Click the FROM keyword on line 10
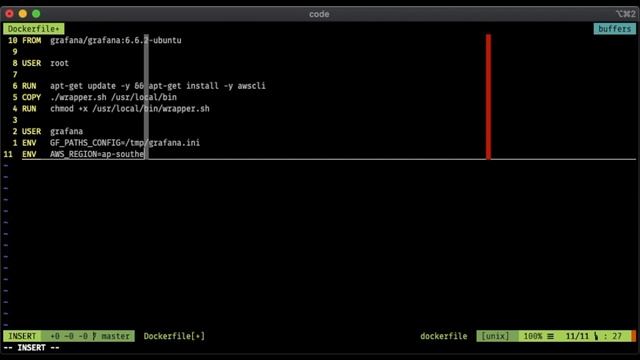This screenshot has height=360, width=640. click(31, 40)
